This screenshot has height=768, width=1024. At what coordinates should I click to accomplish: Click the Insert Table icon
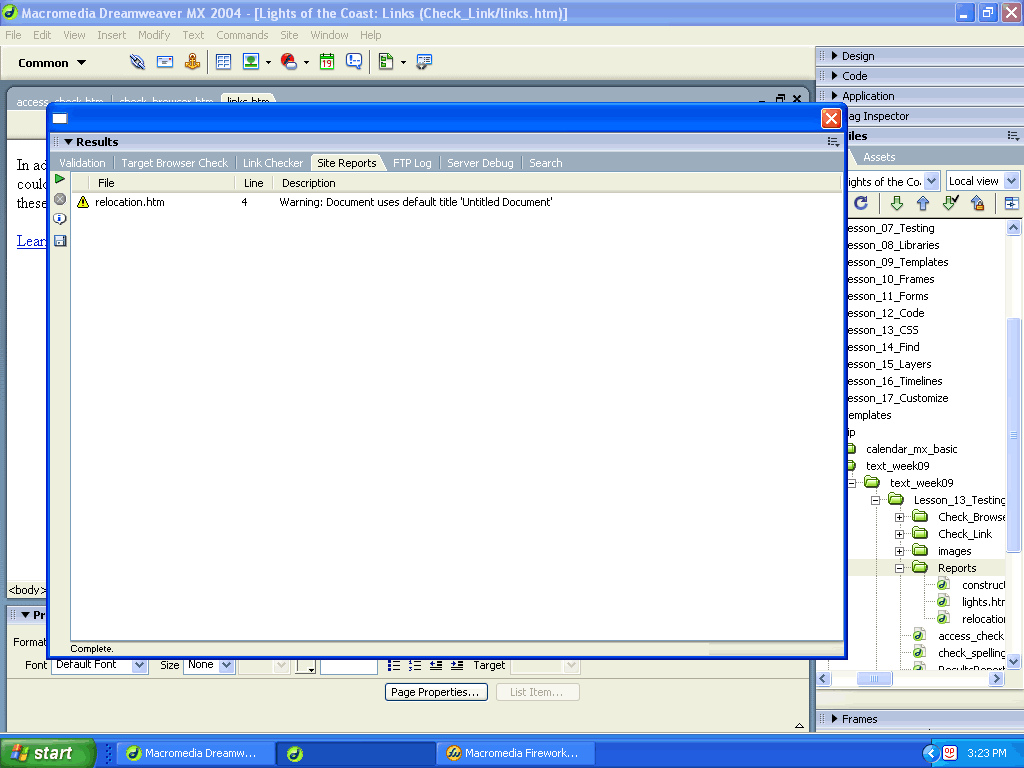[223, 62]
